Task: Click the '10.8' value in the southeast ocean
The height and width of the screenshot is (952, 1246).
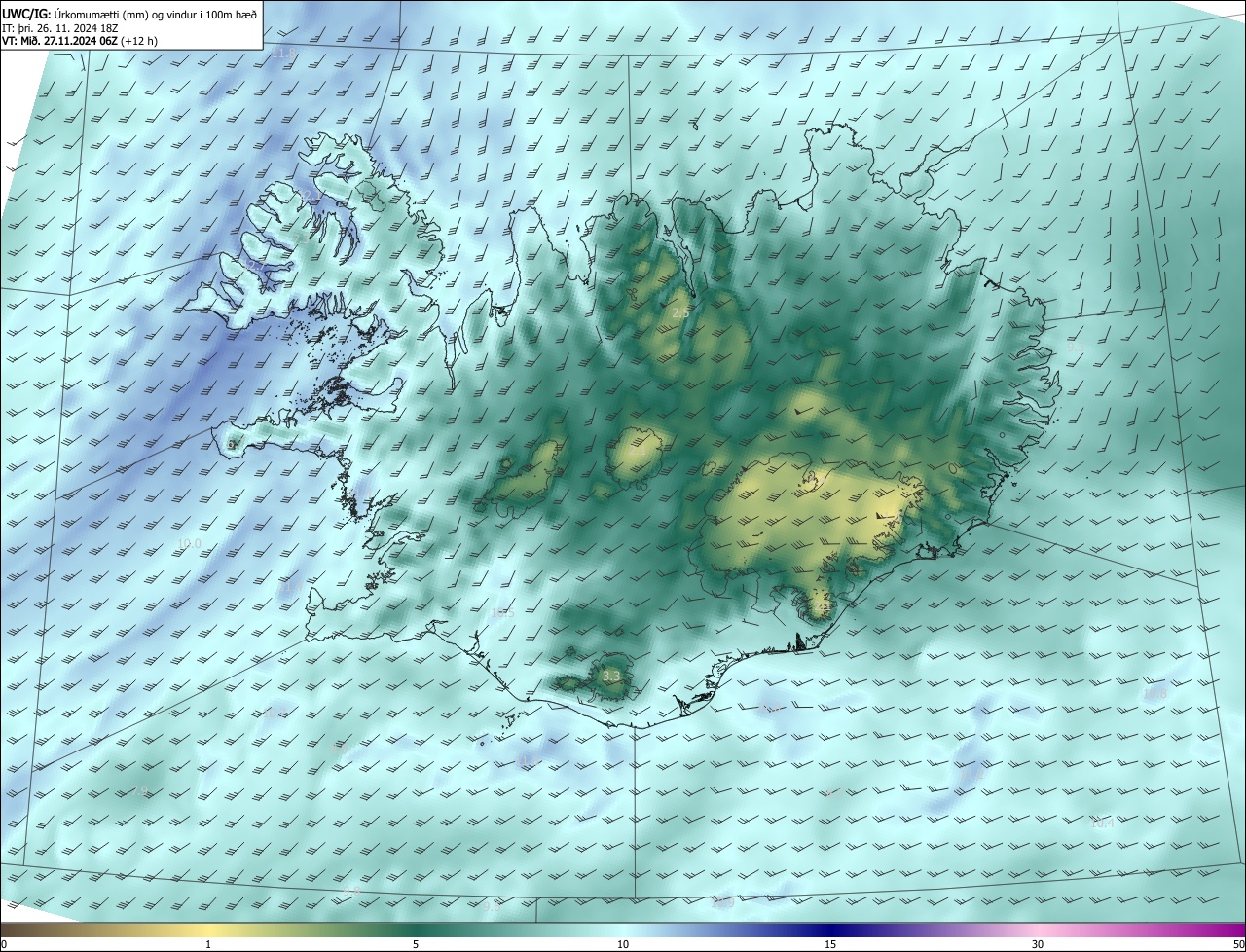Action: point(1154,693)
